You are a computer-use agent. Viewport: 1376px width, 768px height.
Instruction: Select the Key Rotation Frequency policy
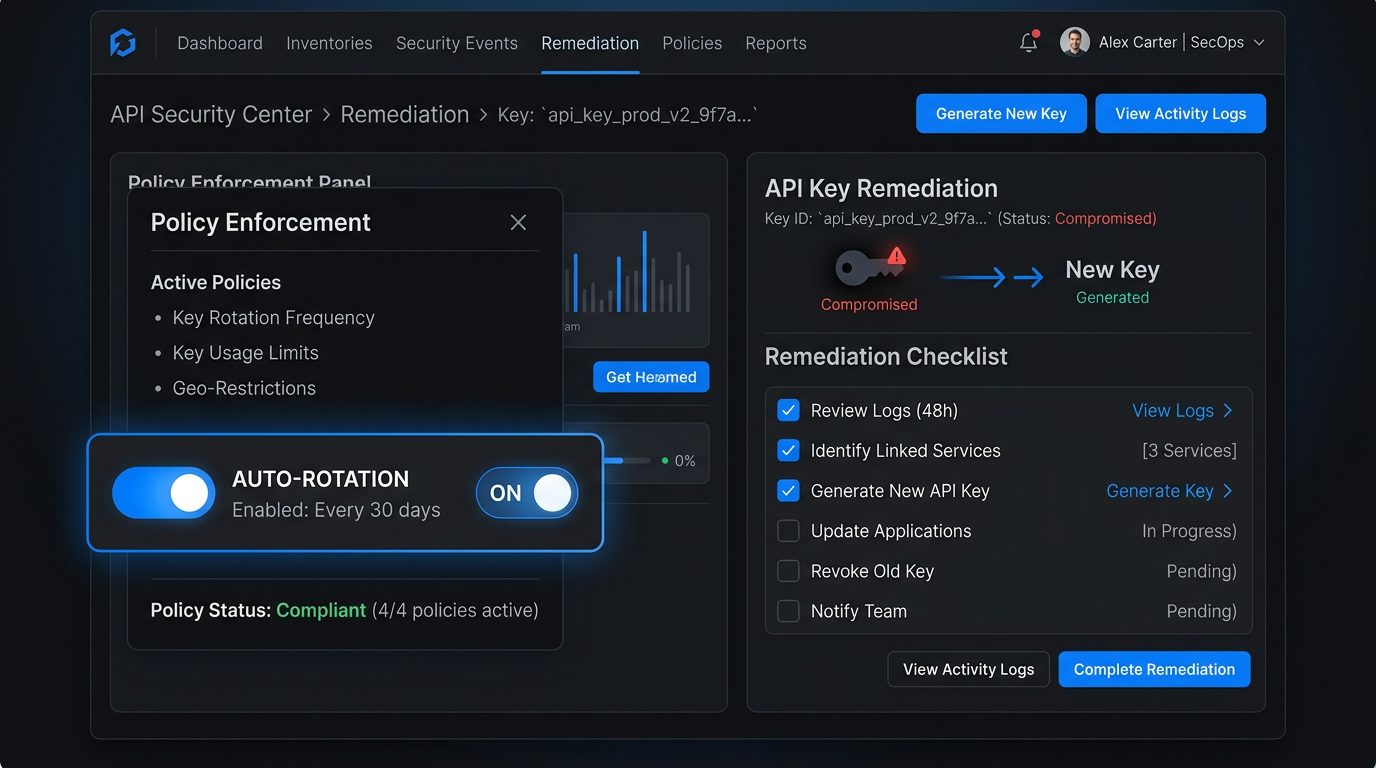[x=273, y=317]
